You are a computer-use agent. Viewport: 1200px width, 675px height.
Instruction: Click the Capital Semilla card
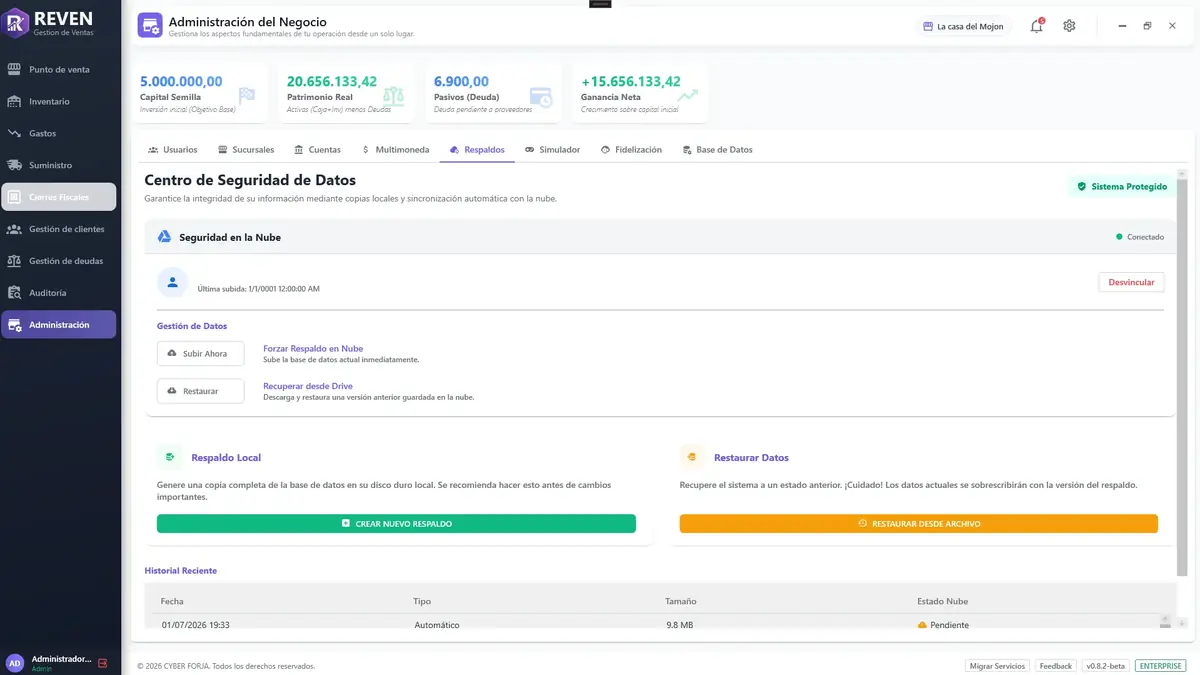point(200,93)
